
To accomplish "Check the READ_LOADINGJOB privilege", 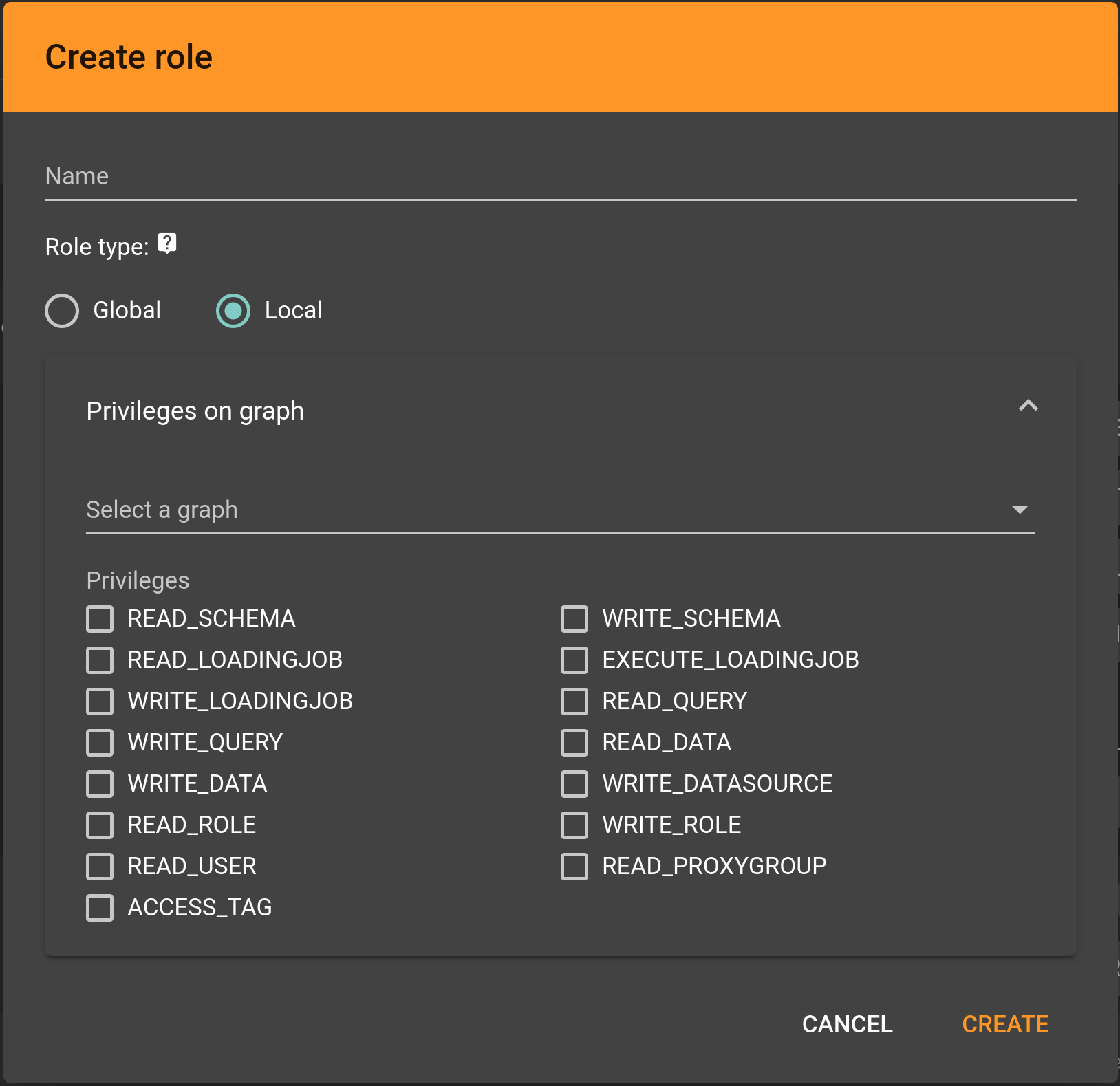I will pos(100,660).
